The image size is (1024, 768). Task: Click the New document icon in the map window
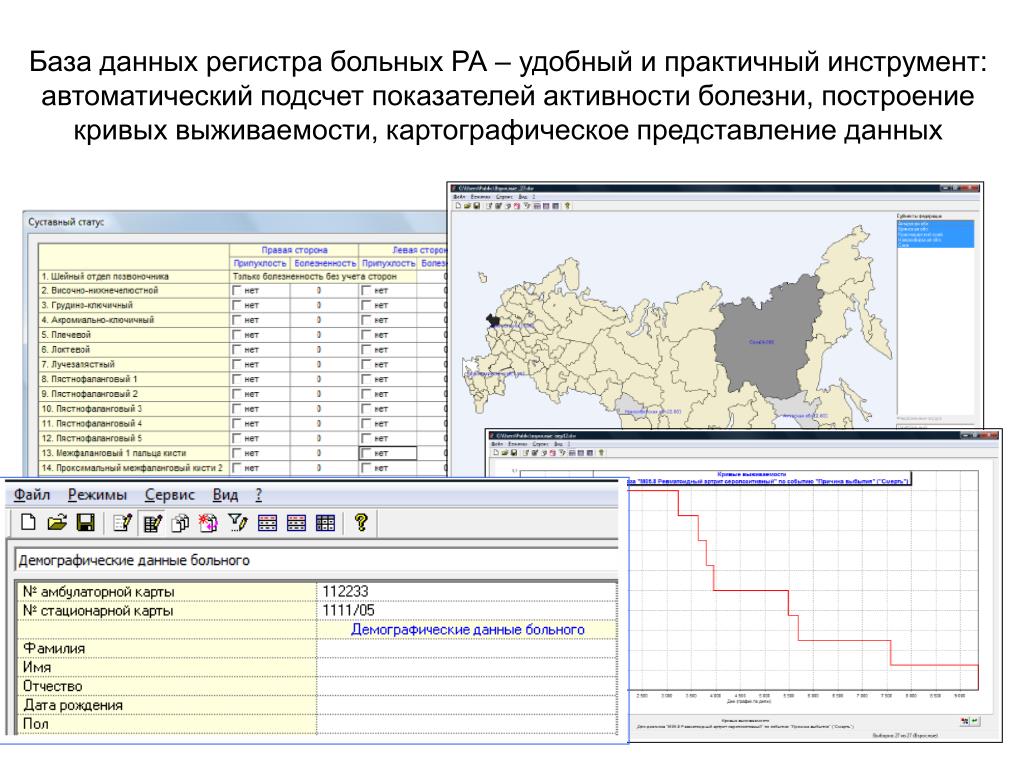[458, 206]
